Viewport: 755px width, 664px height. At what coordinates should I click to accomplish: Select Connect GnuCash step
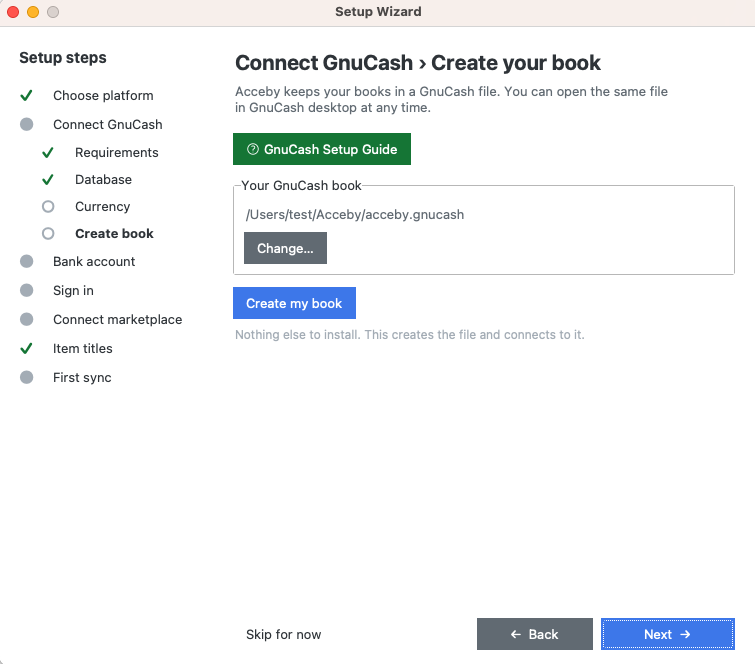point(107,124)
